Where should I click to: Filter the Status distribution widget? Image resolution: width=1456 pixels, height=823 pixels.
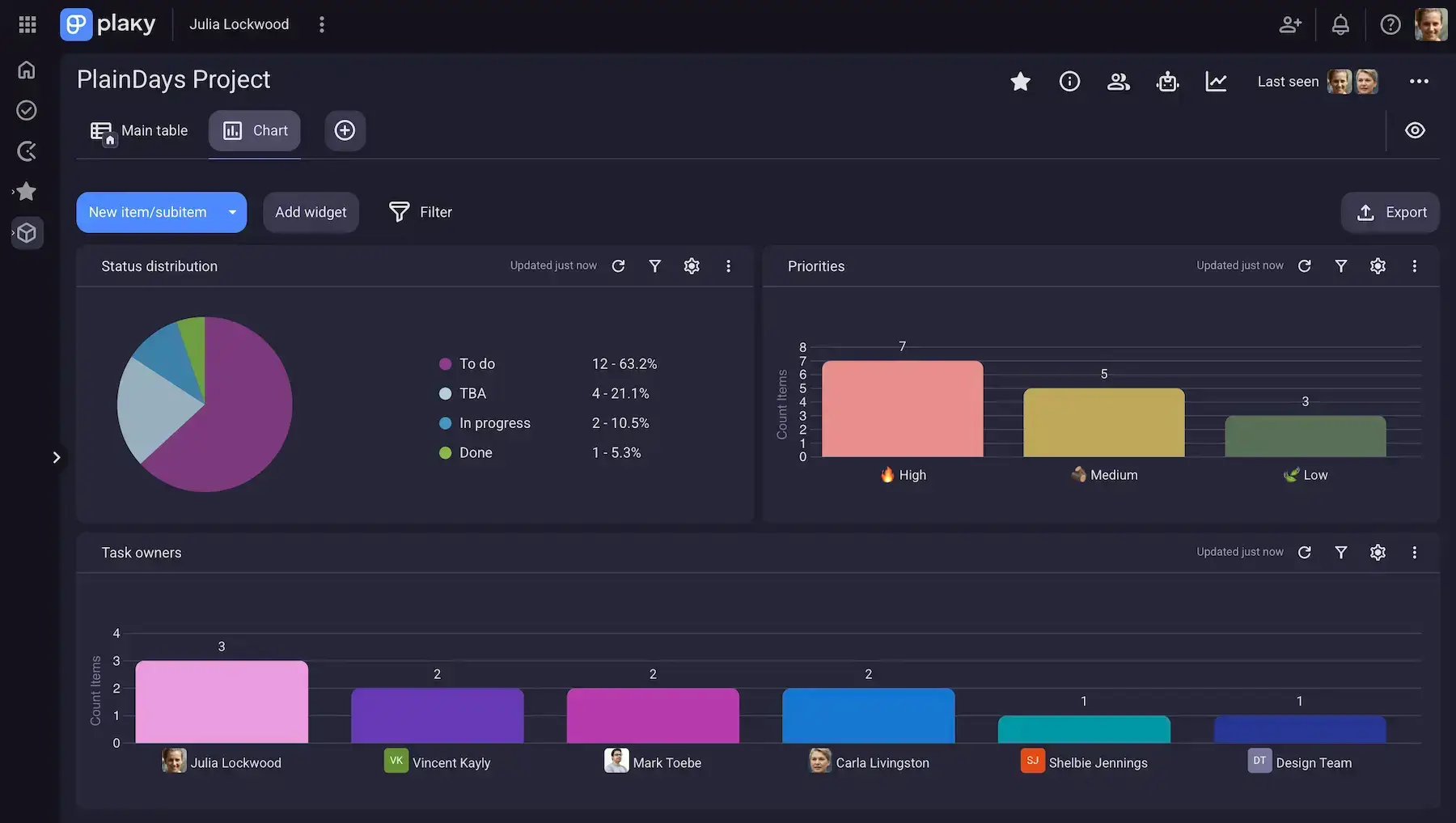click(655, 266)
